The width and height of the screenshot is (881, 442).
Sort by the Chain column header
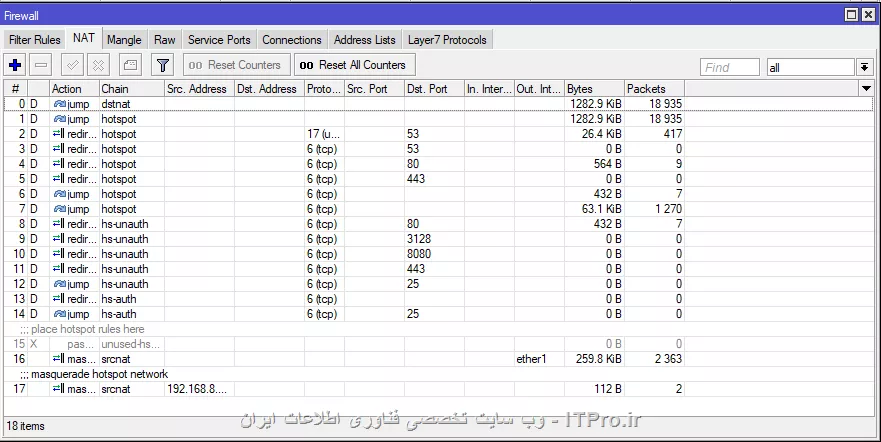point(131,89)
